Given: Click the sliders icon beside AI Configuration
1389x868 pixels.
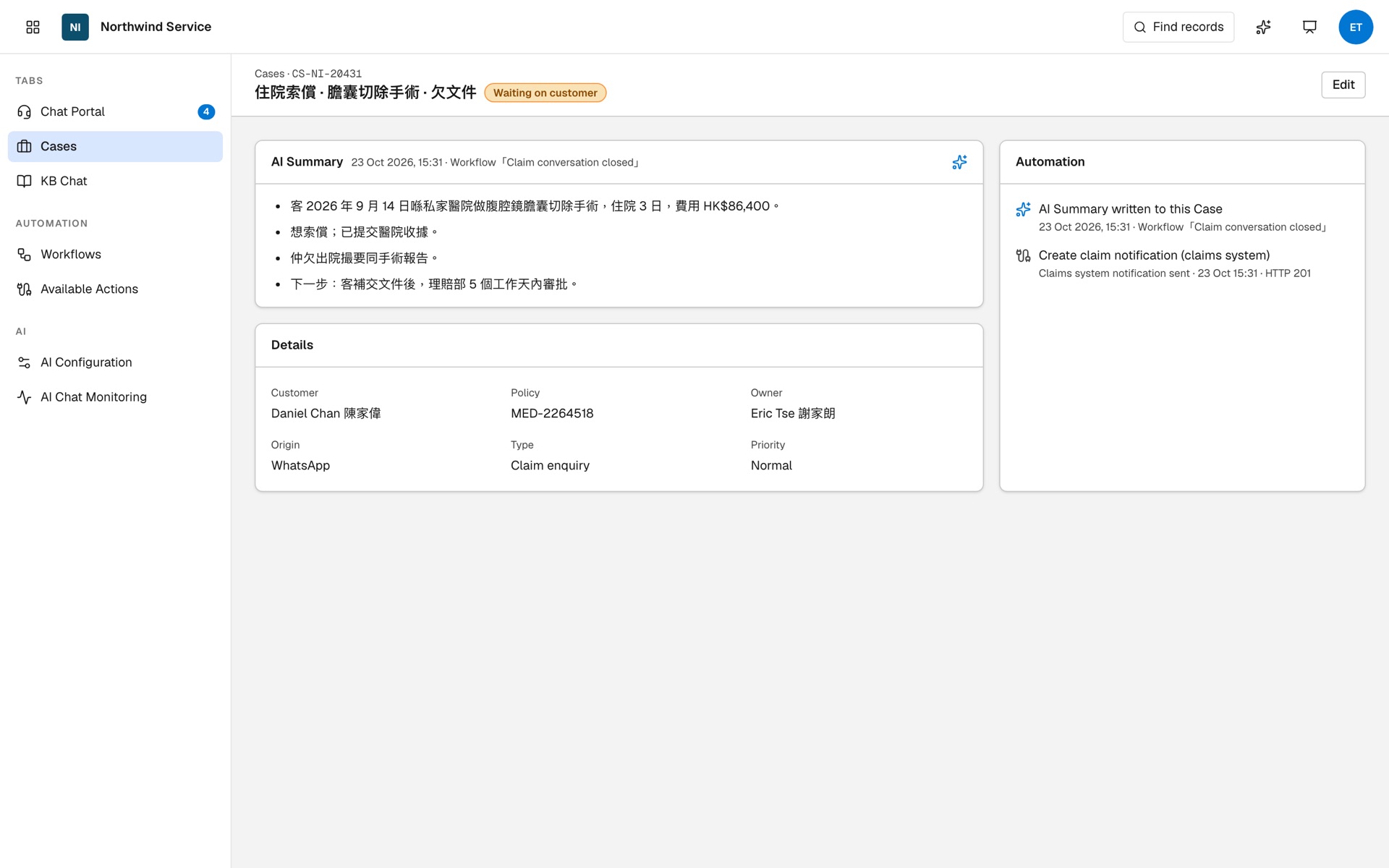Looking at the screenshot, I should click(24, 362).
